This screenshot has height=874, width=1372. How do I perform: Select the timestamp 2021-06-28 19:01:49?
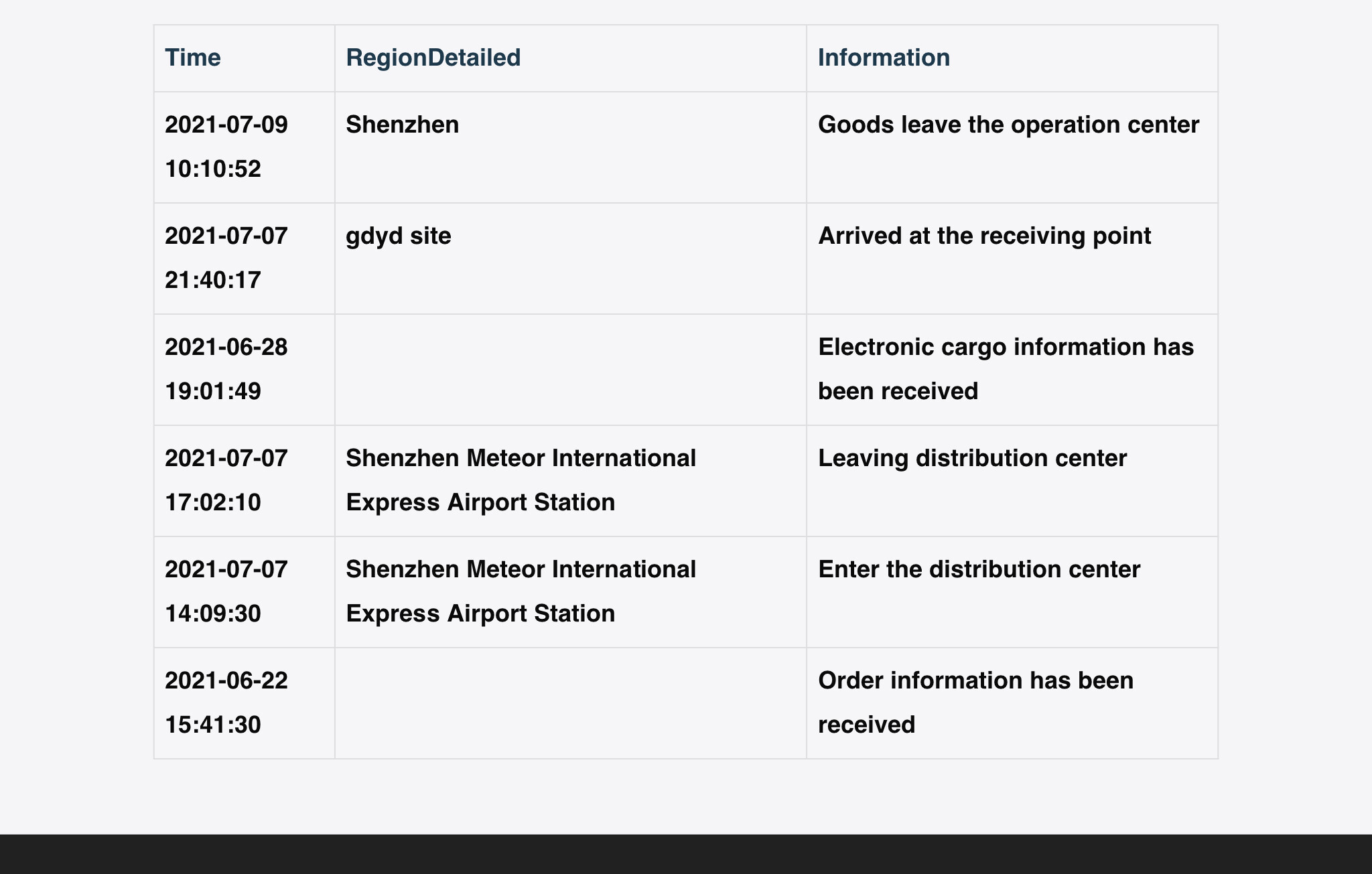tap(226, 369)
